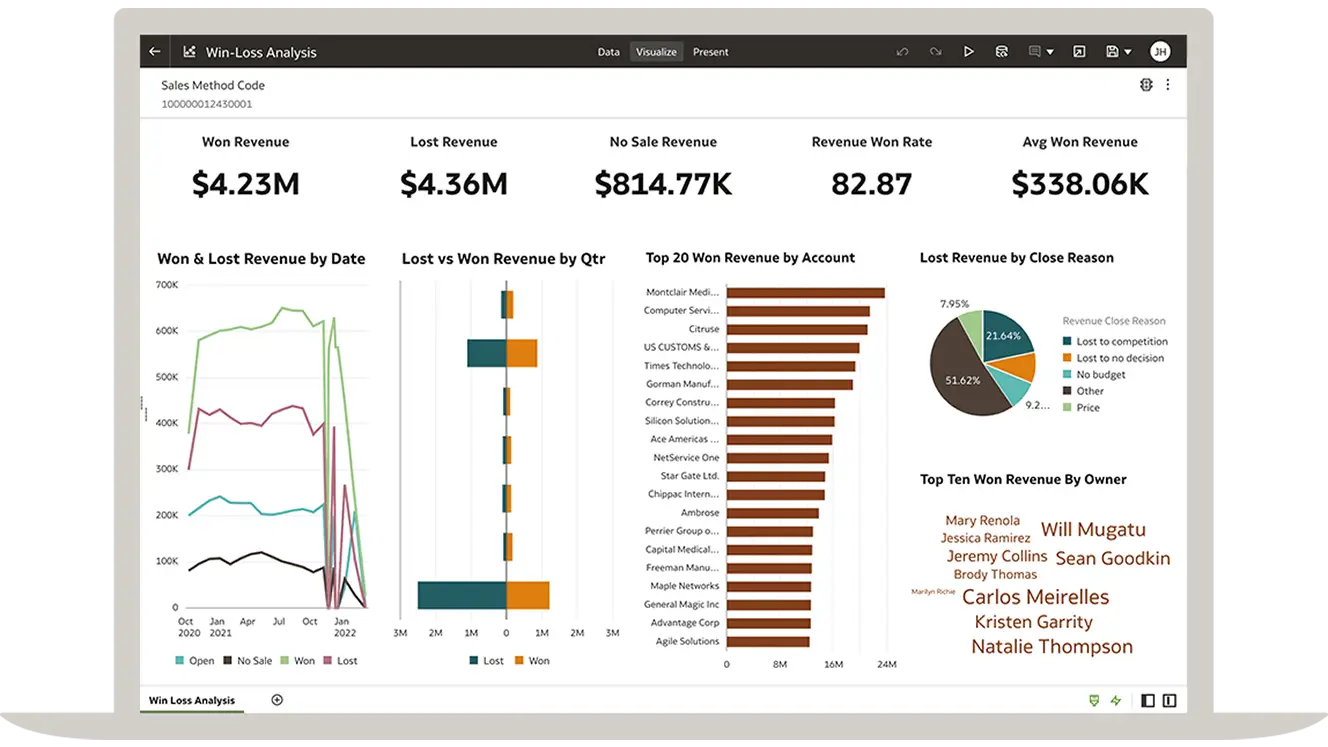Click the filter bar settings icon
1328x747 pixels.
coord(1146,85)
